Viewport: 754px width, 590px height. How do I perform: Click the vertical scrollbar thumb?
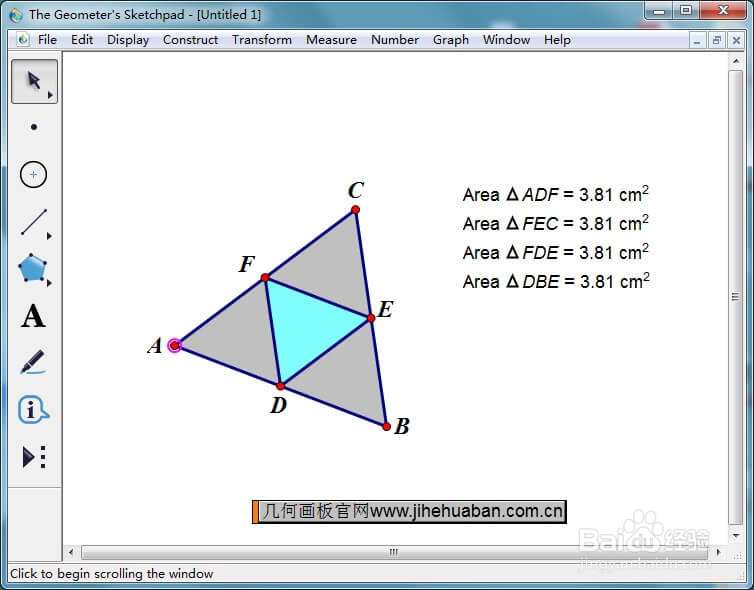pyautogui.click(x=735, y=297)
